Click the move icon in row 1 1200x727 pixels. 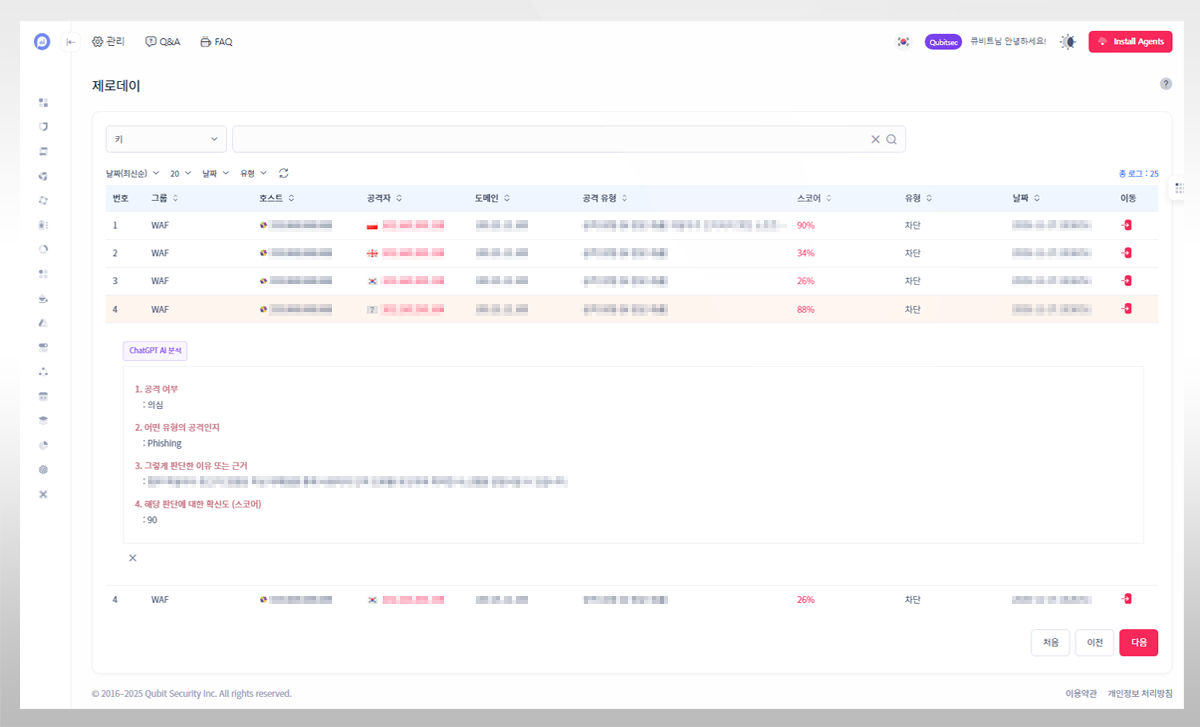click(1127, 226)
